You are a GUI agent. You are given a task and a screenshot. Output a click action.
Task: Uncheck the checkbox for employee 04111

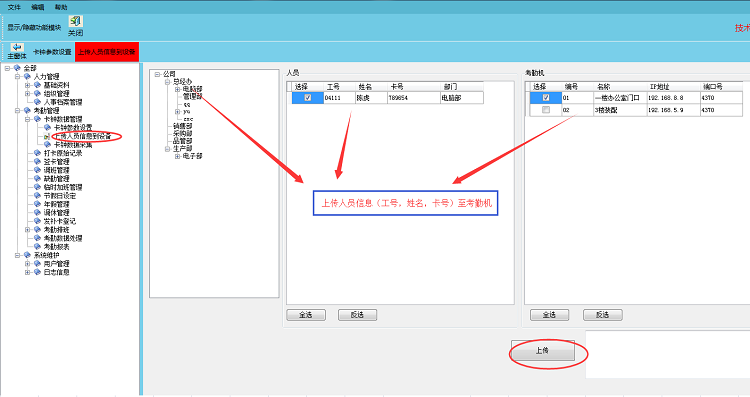tap(308, 98)
